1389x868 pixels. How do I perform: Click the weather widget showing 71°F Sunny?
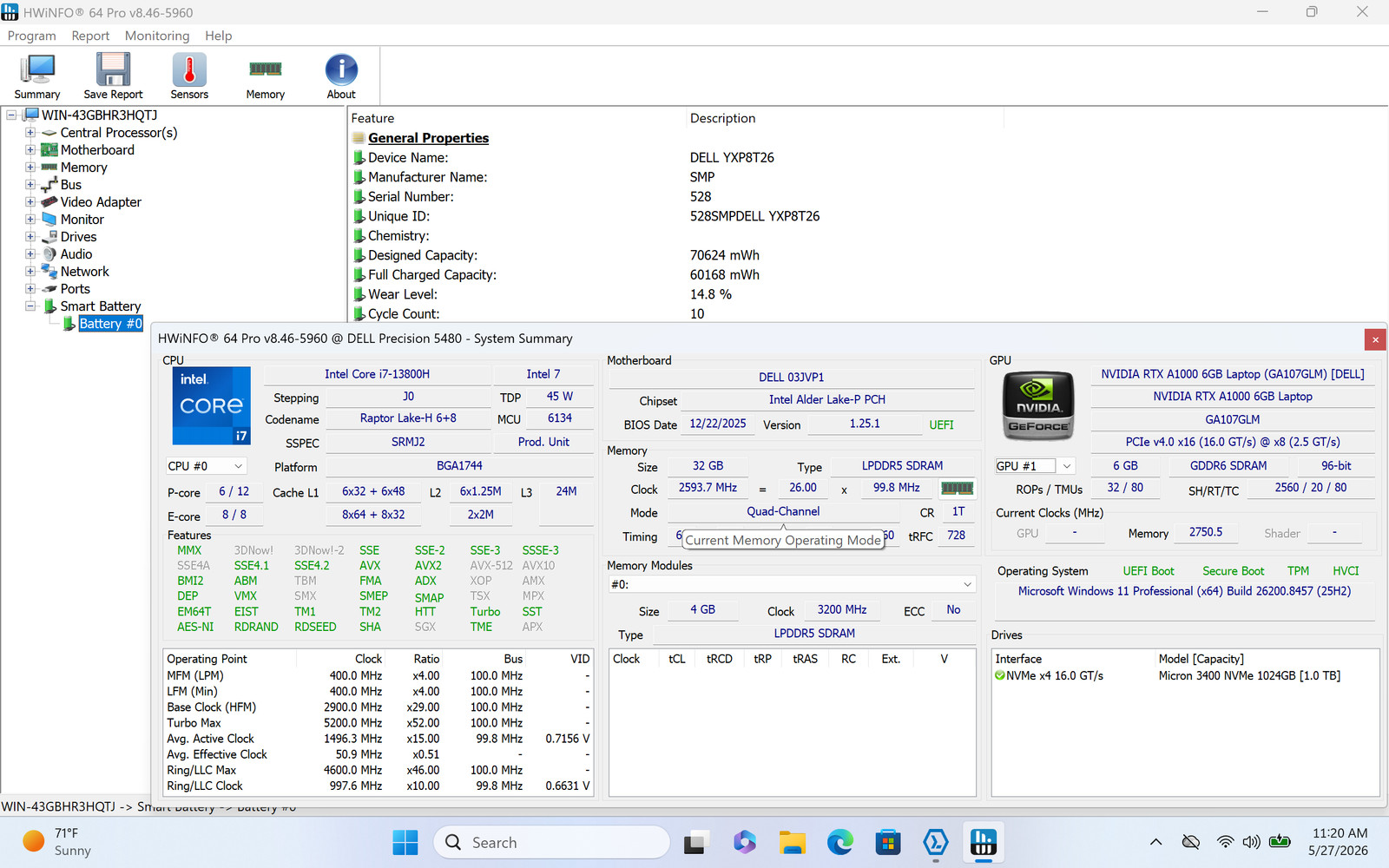(57, 842)
